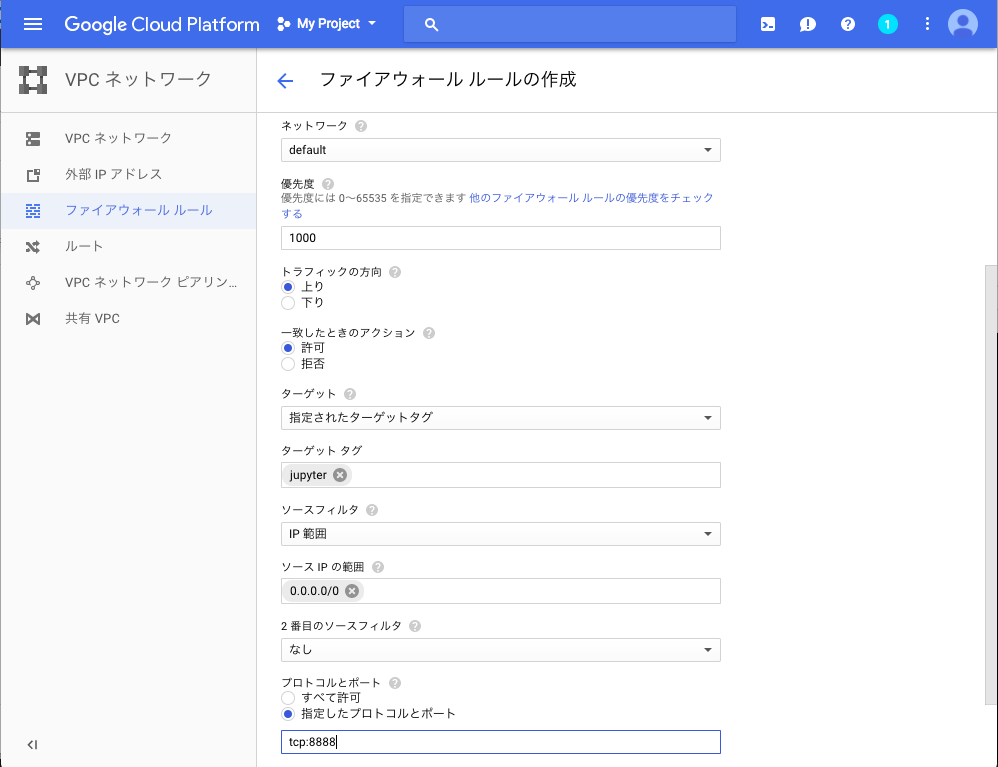The image size is (998, 767).
Task: Remove the 0.0.0.0/0 source range chip
Action: tap(352, 591)
